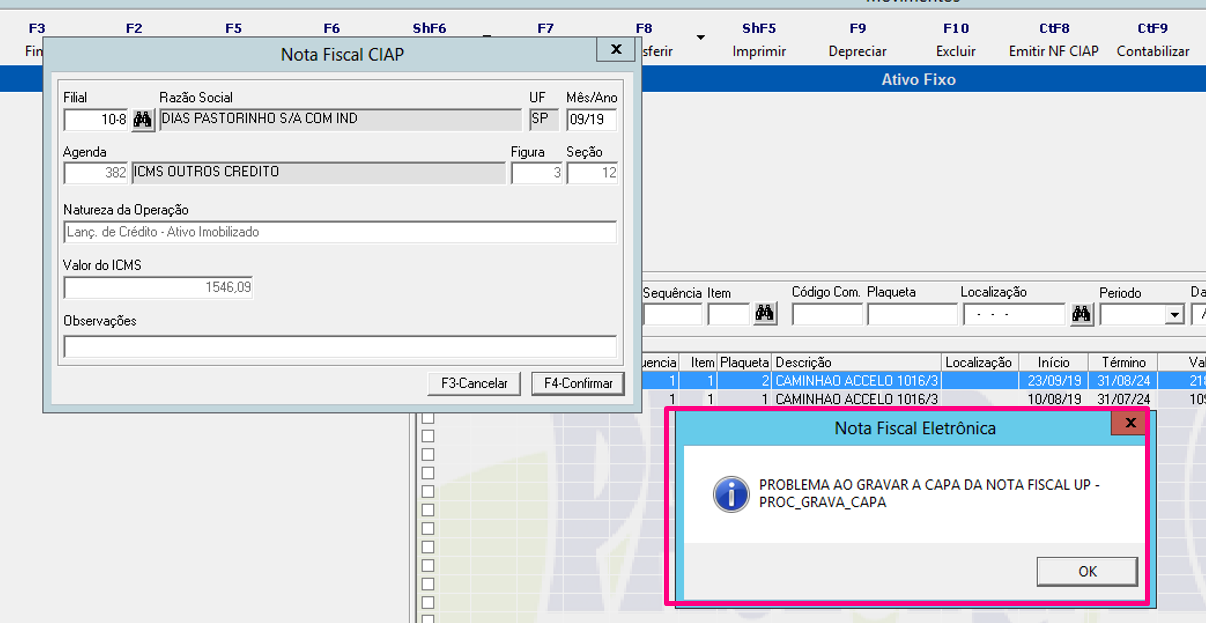Click into the Filial field showing 10-8
1206x623 pixels.
click(x=96, y=120)
